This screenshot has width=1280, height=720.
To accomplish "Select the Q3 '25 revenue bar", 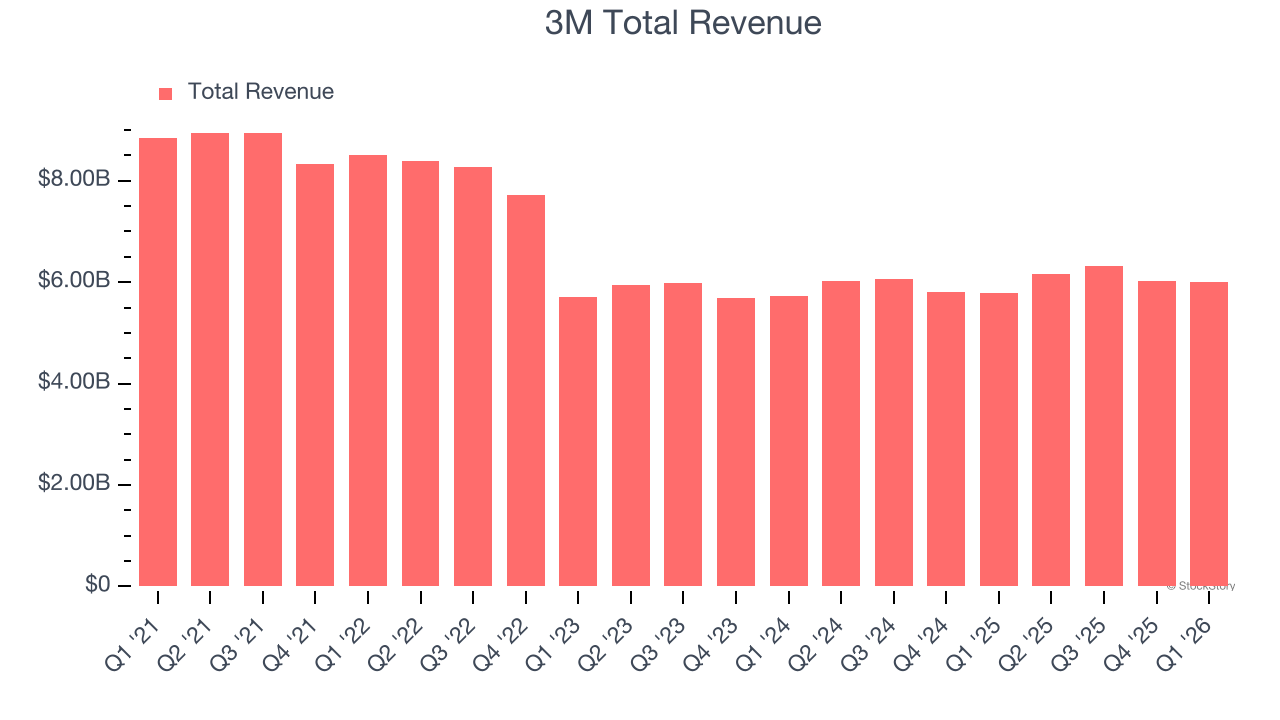I will coord(1104,426).
